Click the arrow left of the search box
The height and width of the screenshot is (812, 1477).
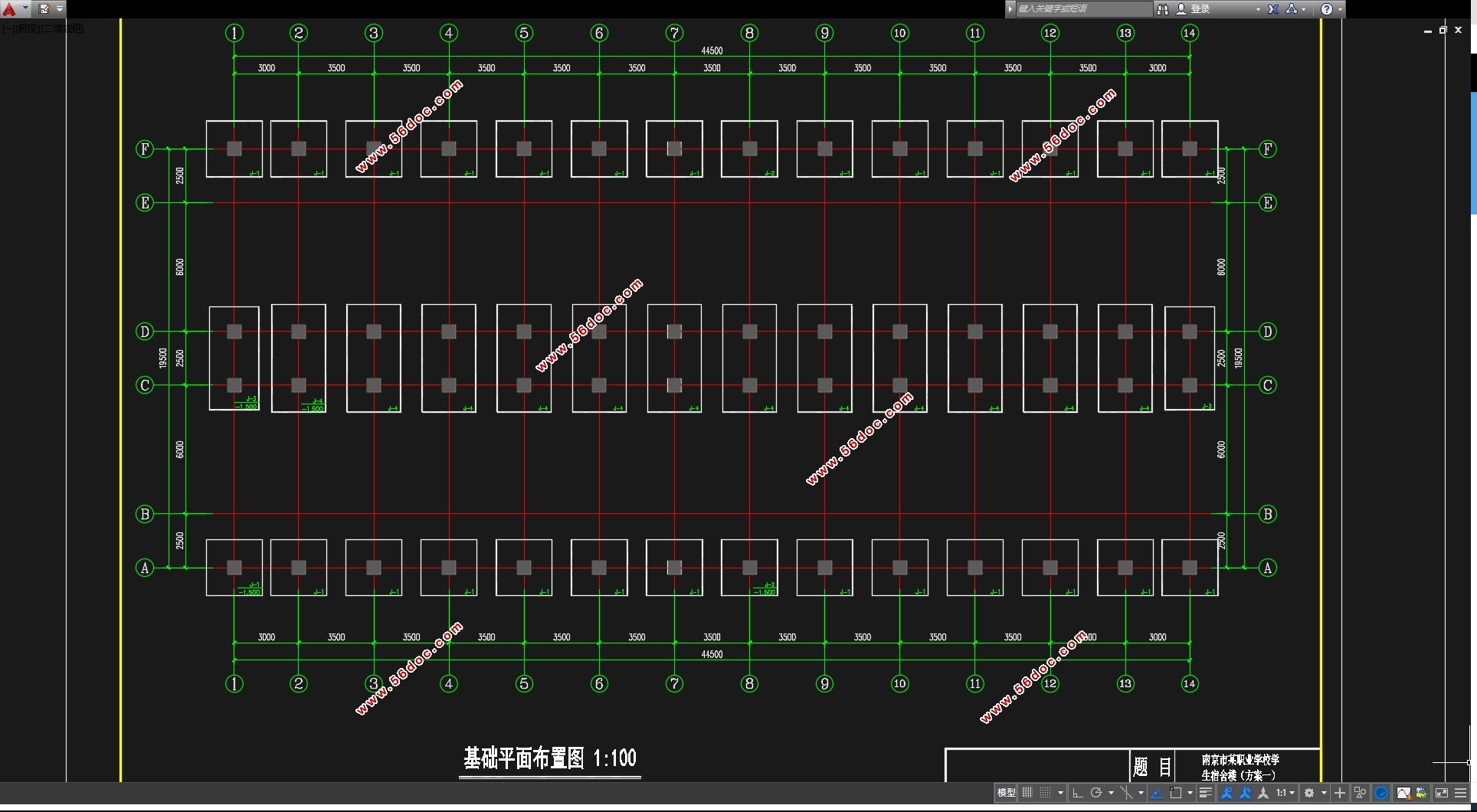[1010, 9]
